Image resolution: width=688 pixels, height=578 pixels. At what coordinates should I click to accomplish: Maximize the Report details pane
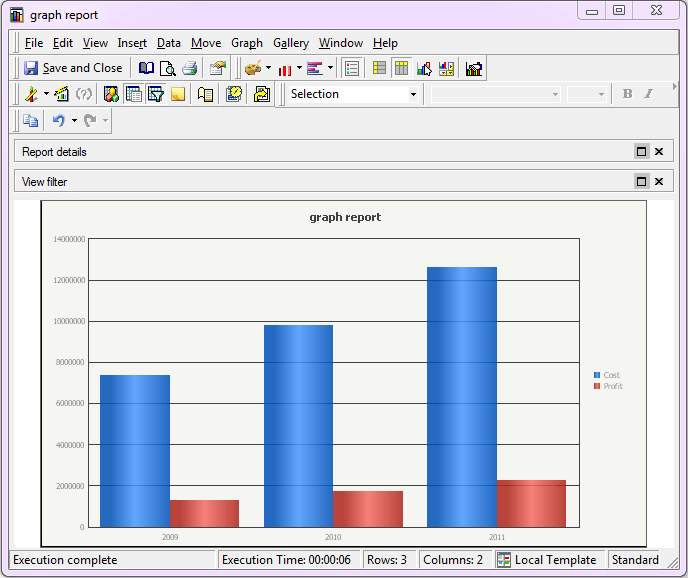coord(641,151)
